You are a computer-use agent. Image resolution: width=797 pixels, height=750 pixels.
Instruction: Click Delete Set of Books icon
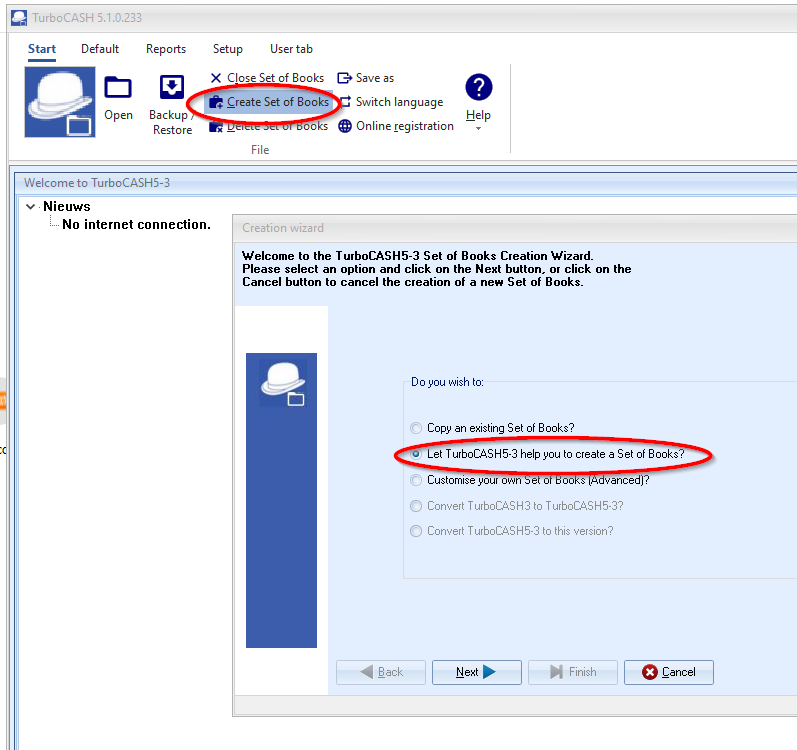pyautogui.click(x=216, y=127)
